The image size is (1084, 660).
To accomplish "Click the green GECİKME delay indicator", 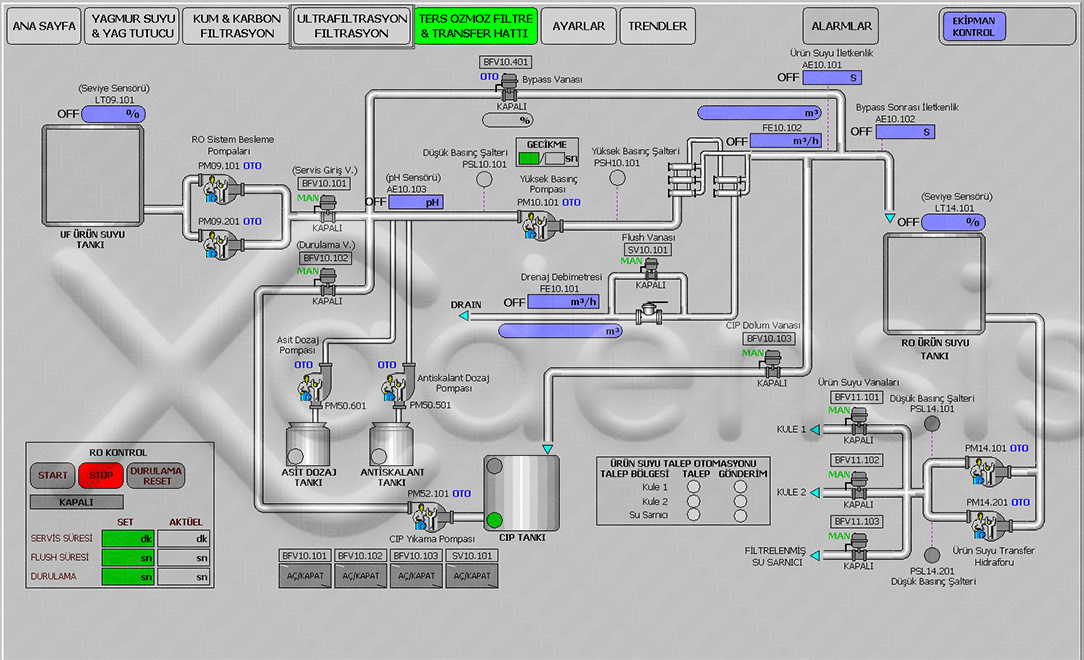I will (x=529, y=158).
